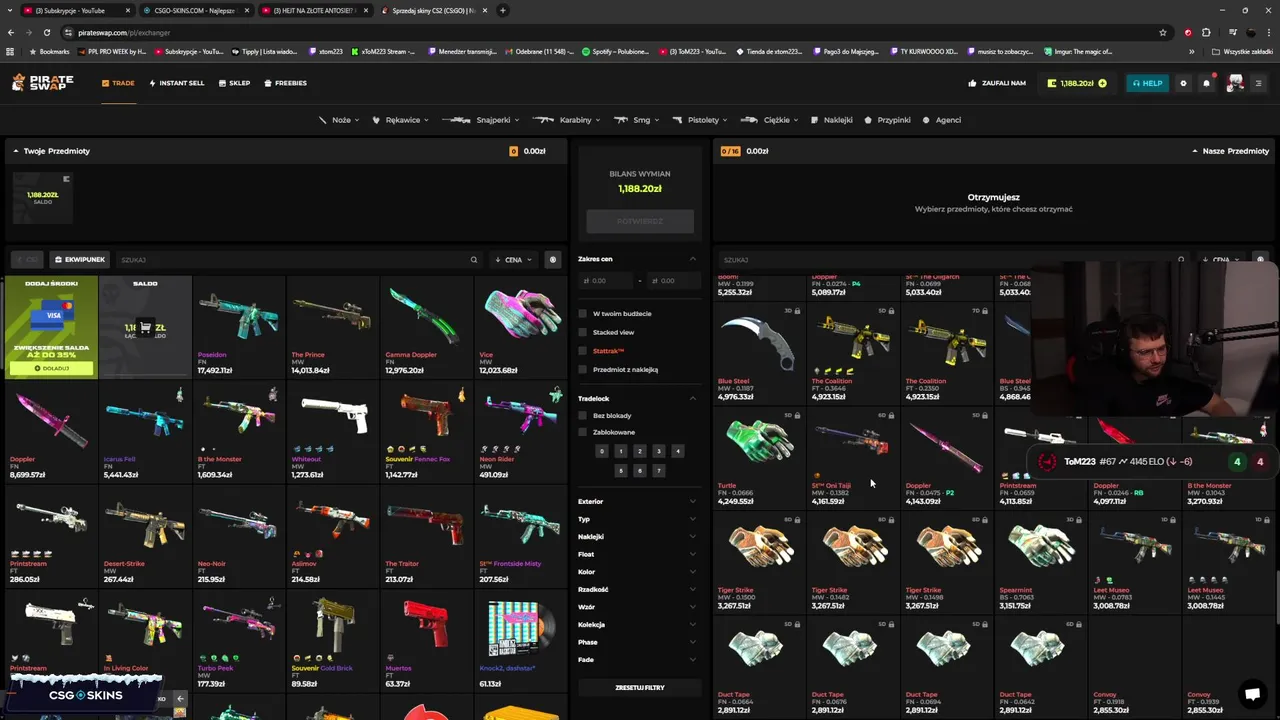Click the lock icon on Blue Steel karambit

(797, 311)
